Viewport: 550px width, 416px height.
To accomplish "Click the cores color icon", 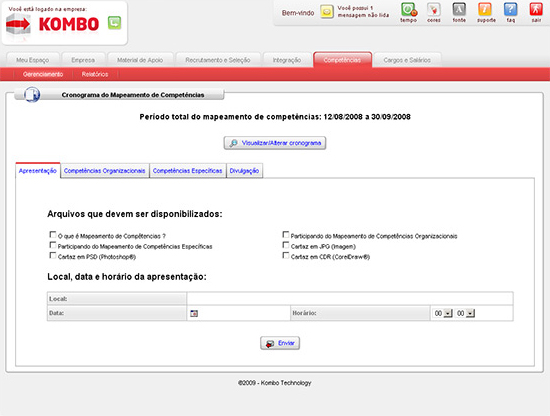I will click(x=434, y=9).
